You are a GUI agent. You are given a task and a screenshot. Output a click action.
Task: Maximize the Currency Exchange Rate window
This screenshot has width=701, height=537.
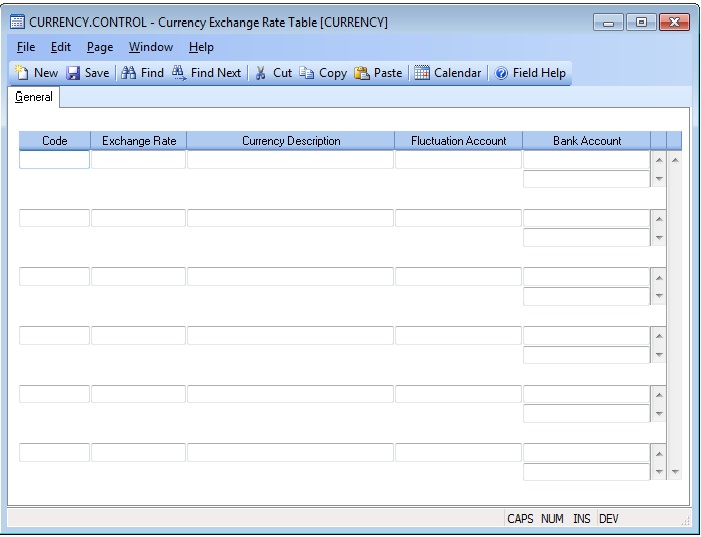(641, 22)
